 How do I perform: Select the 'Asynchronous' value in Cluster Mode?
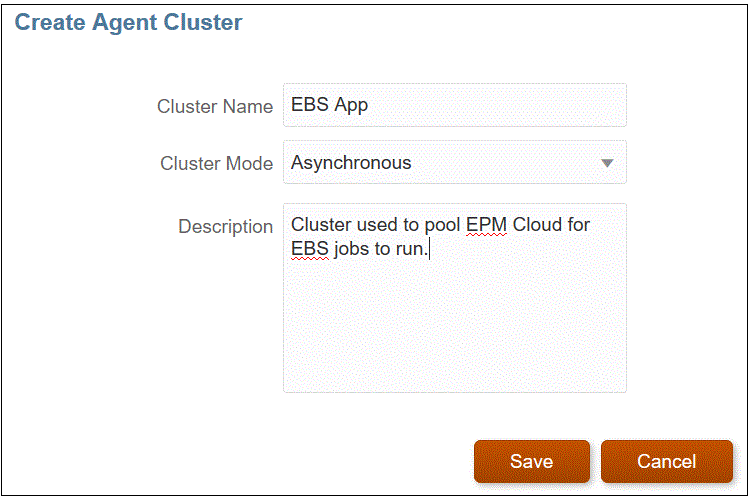coord(351,163)
